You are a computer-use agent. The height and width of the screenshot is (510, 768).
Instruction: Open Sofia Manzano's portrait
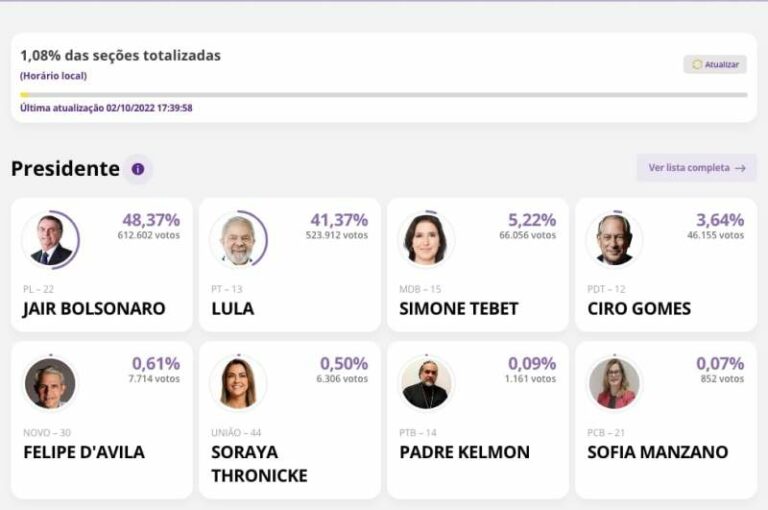[x=614, y=383]
